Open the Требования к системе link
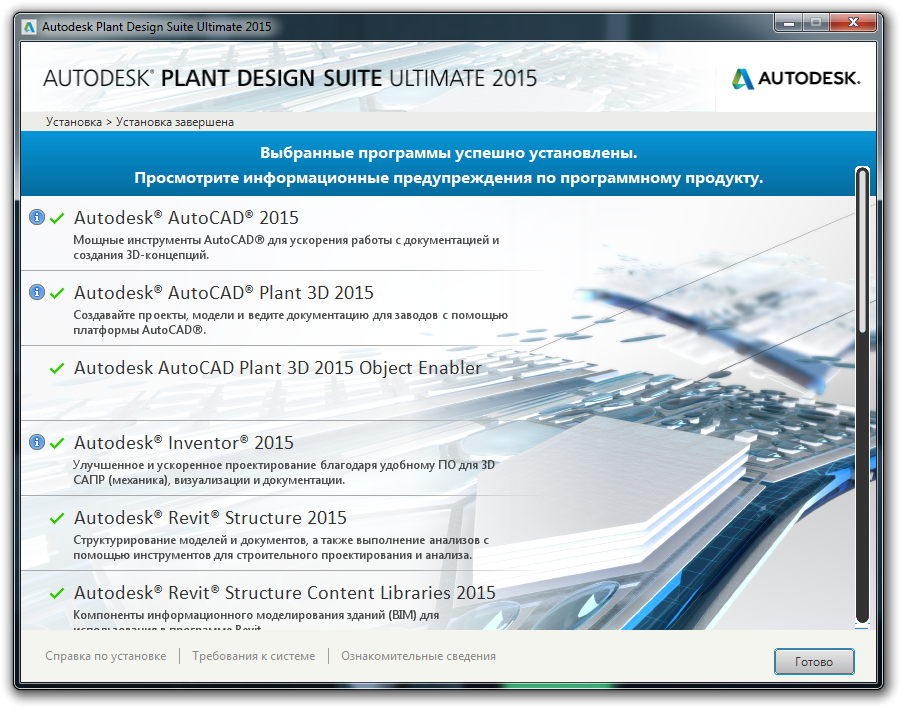The height and width of the screenshot is (709, 901). click(253, 656)
